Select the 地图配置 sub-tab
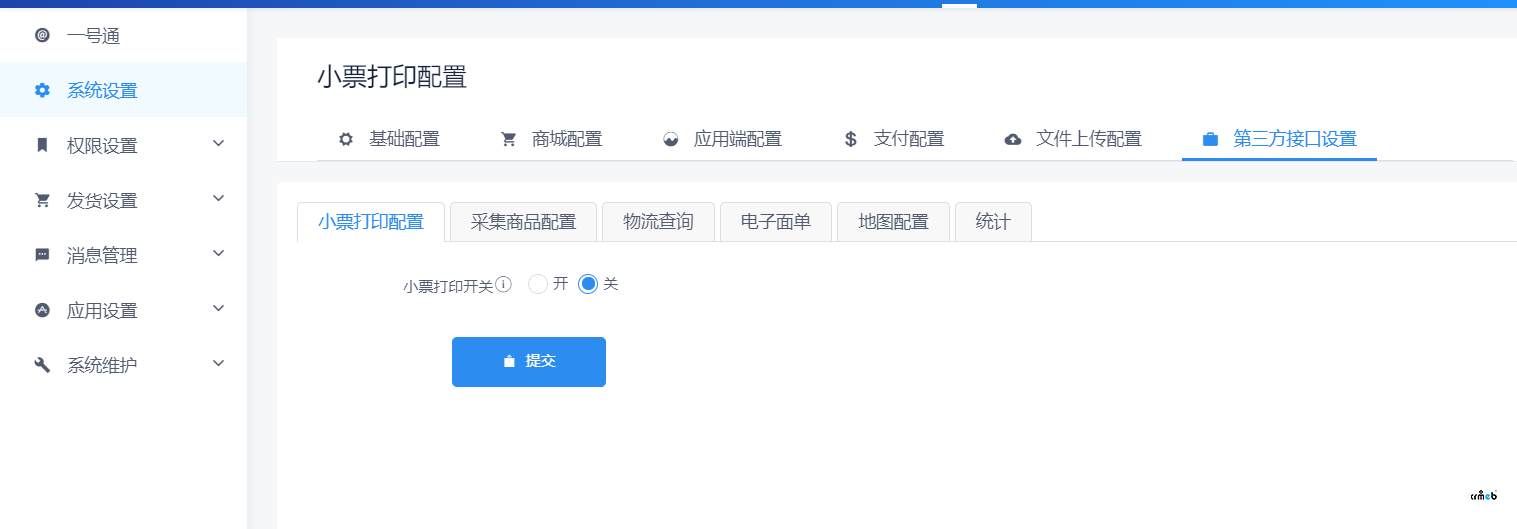 [894, 222]
